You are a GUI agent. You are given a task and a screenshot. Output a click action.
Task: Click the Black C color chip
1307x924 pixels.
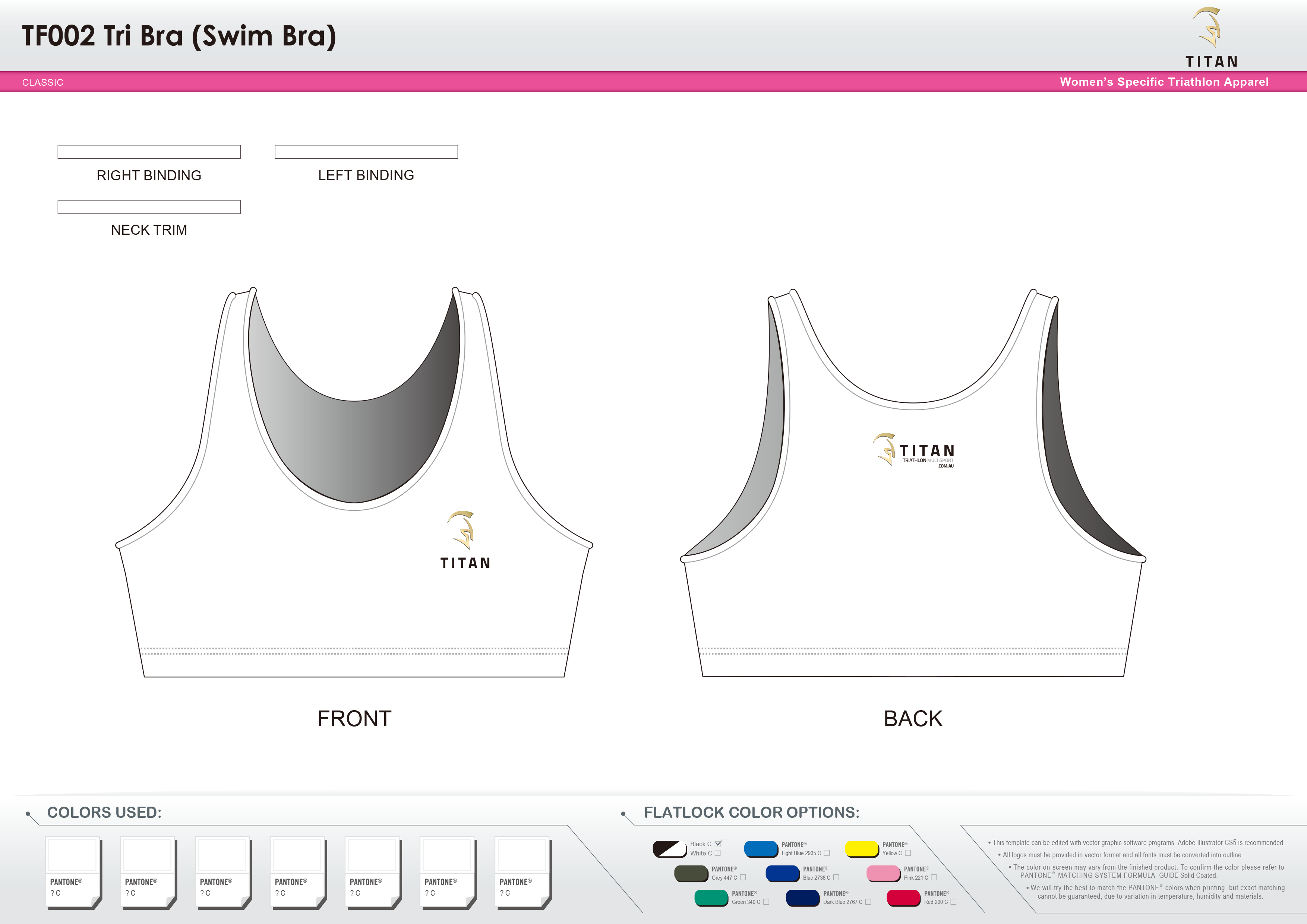(x=670, y=849)
